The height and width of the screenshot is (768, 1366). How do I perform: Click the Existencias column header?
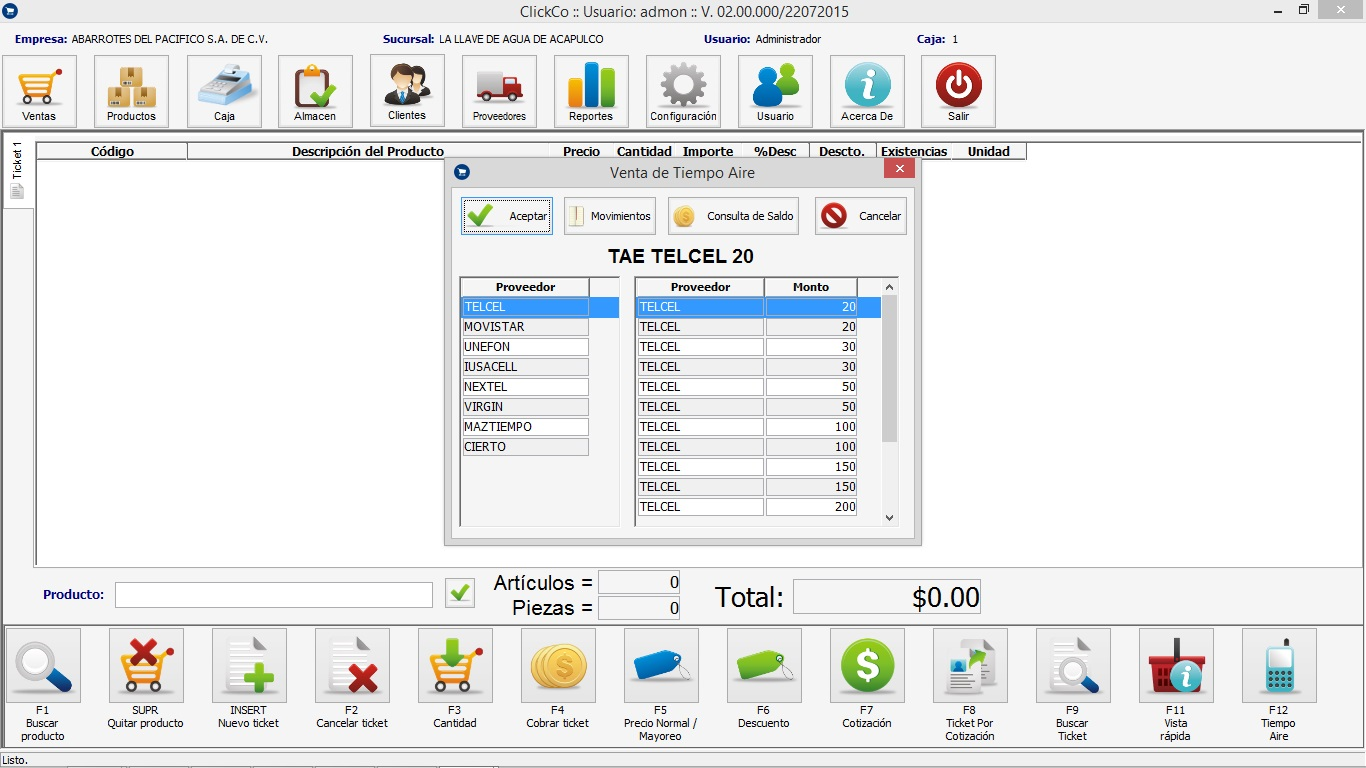914,152
